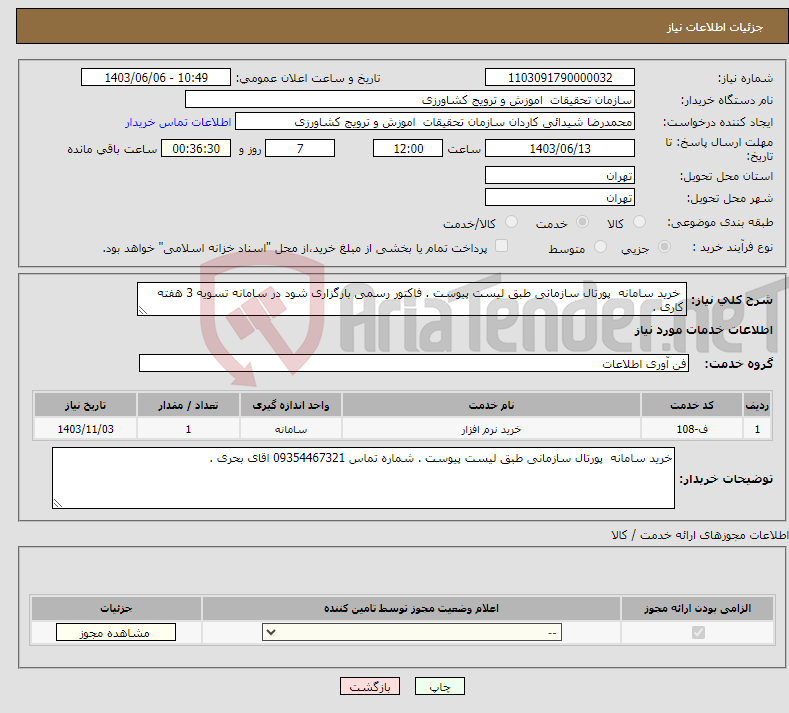Click the شرح کلی نیاز text area

(412, 299)
